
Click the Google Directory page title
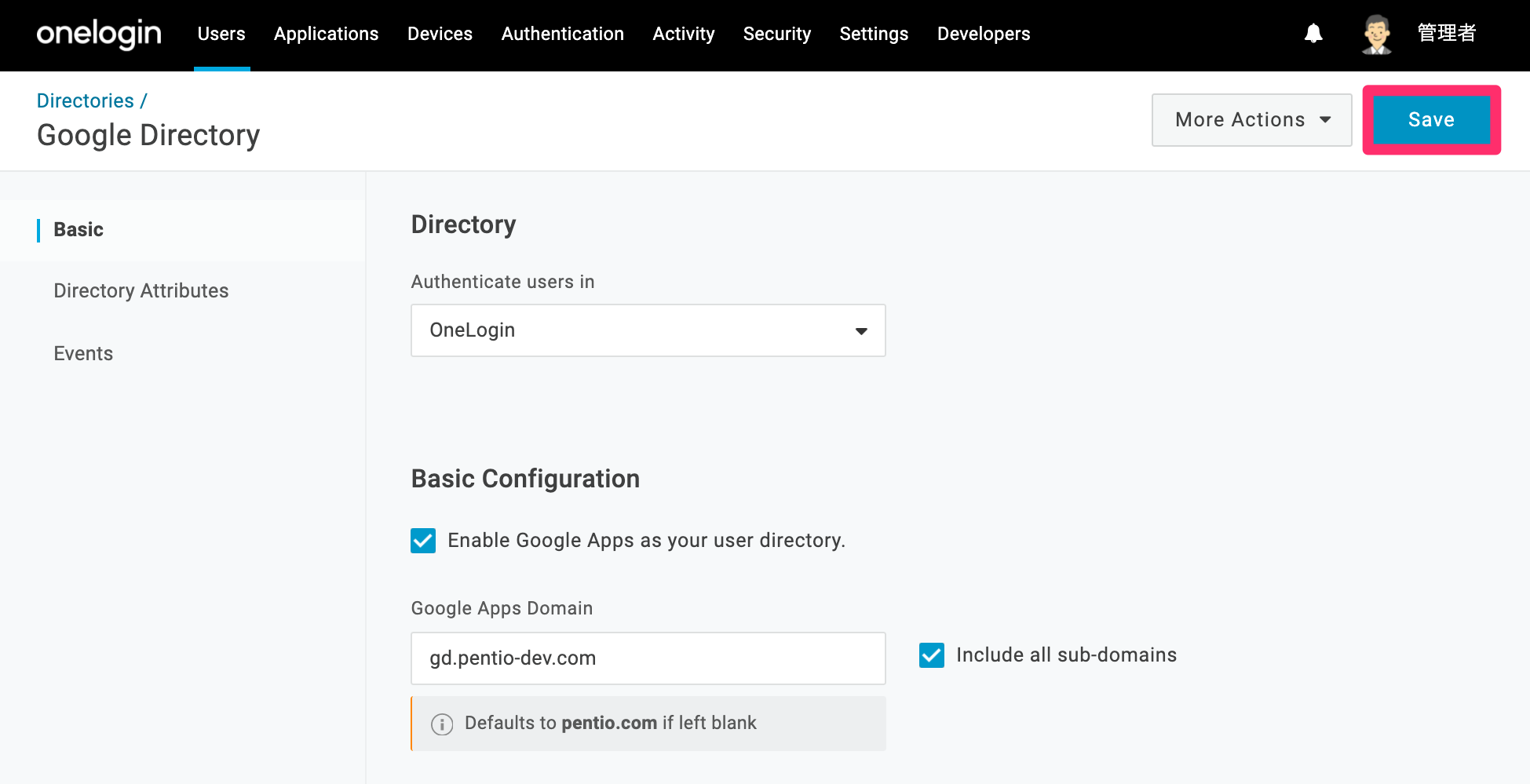point(148,136)
